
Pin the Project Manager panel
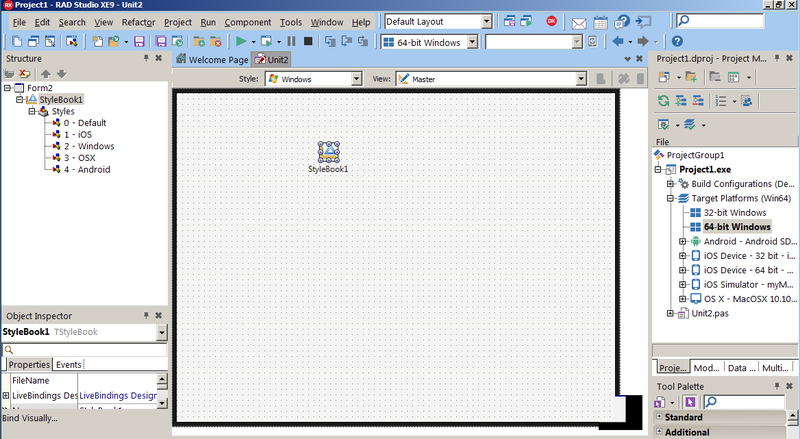(777, 58)
